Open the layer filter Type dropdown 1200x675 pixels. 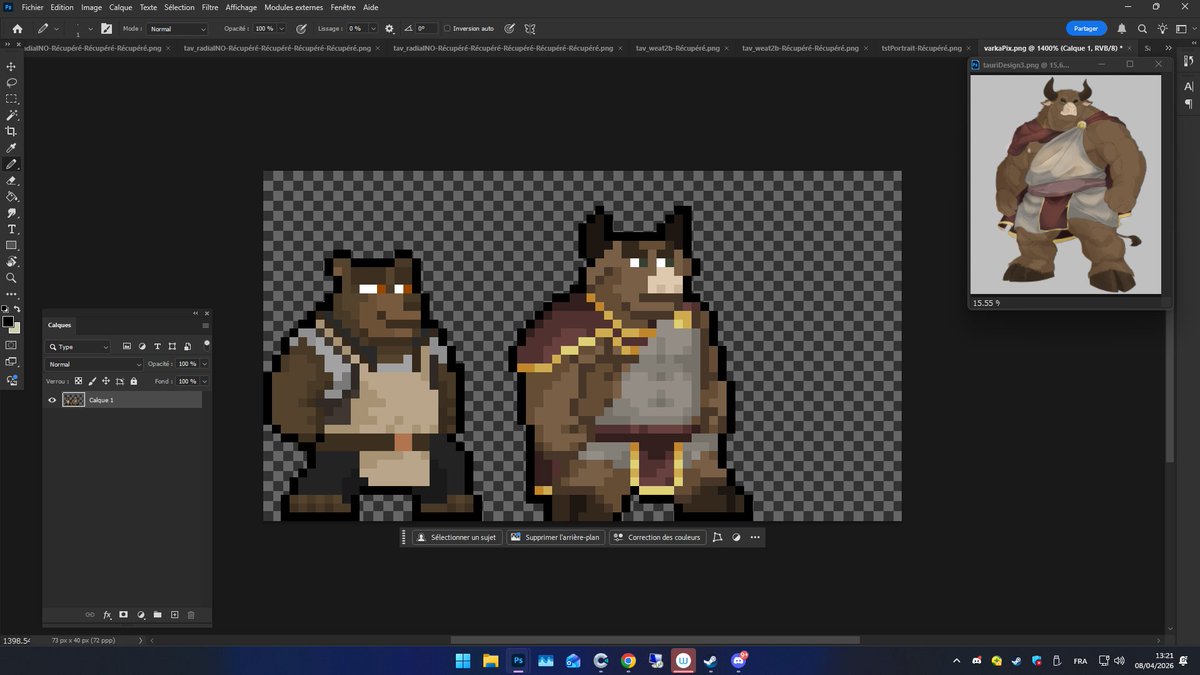(80, 347)
